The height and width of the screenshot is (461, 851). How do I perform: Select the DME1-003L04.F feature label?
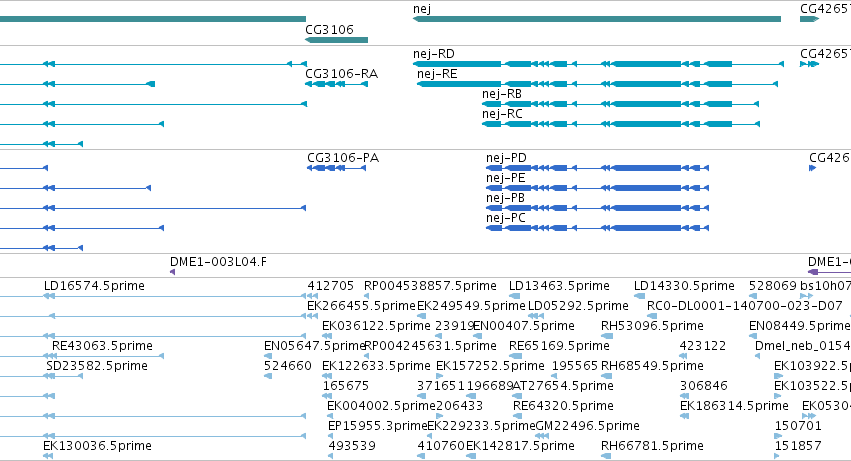coord(218,262)
